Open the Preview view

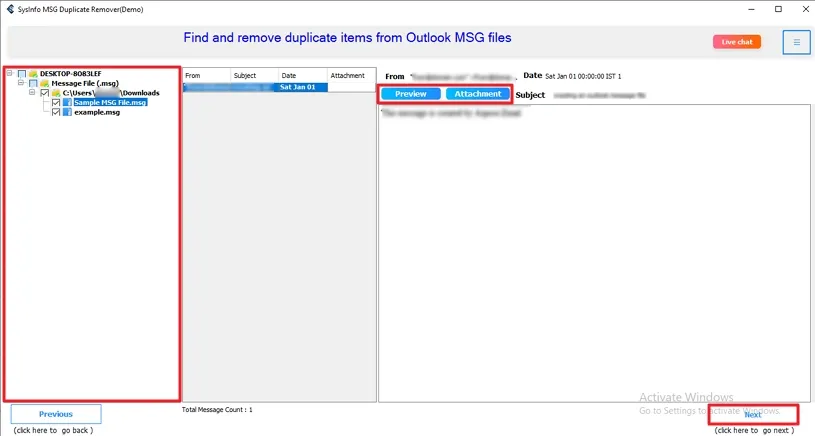411,94
